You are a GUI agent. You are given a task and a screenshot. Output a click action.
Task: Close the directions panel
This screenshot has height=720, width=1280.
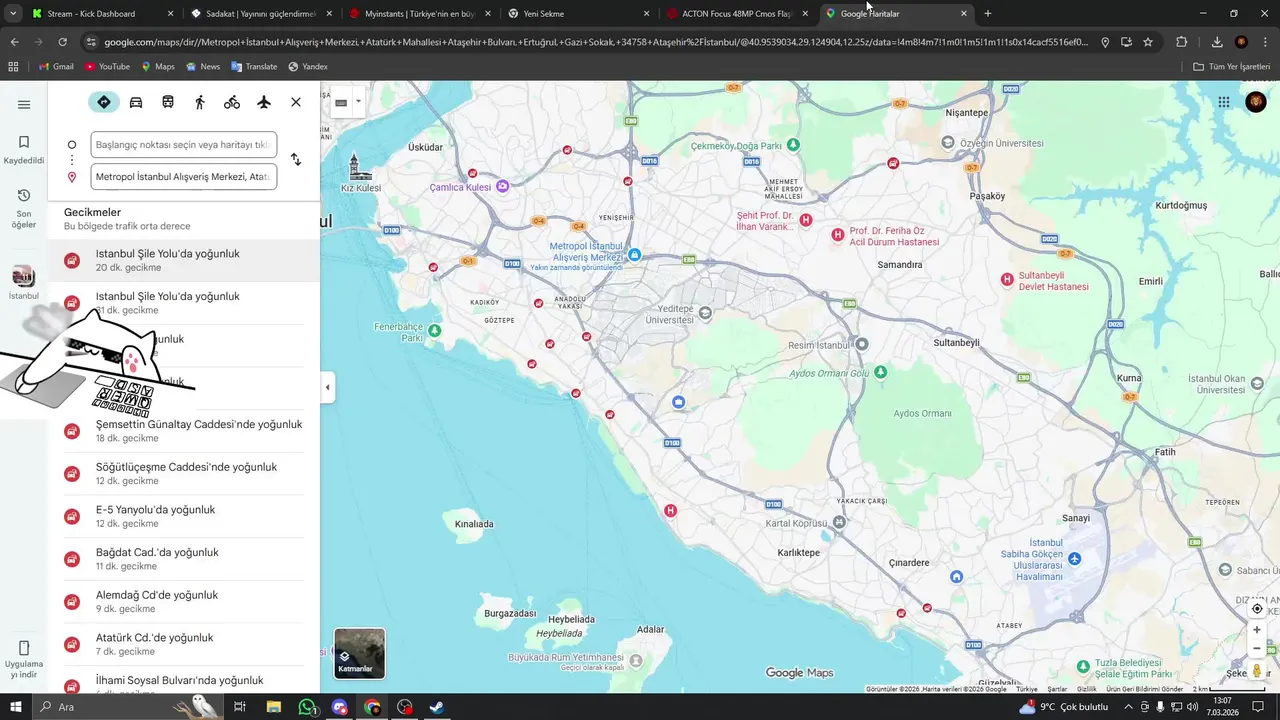[296, 102]
